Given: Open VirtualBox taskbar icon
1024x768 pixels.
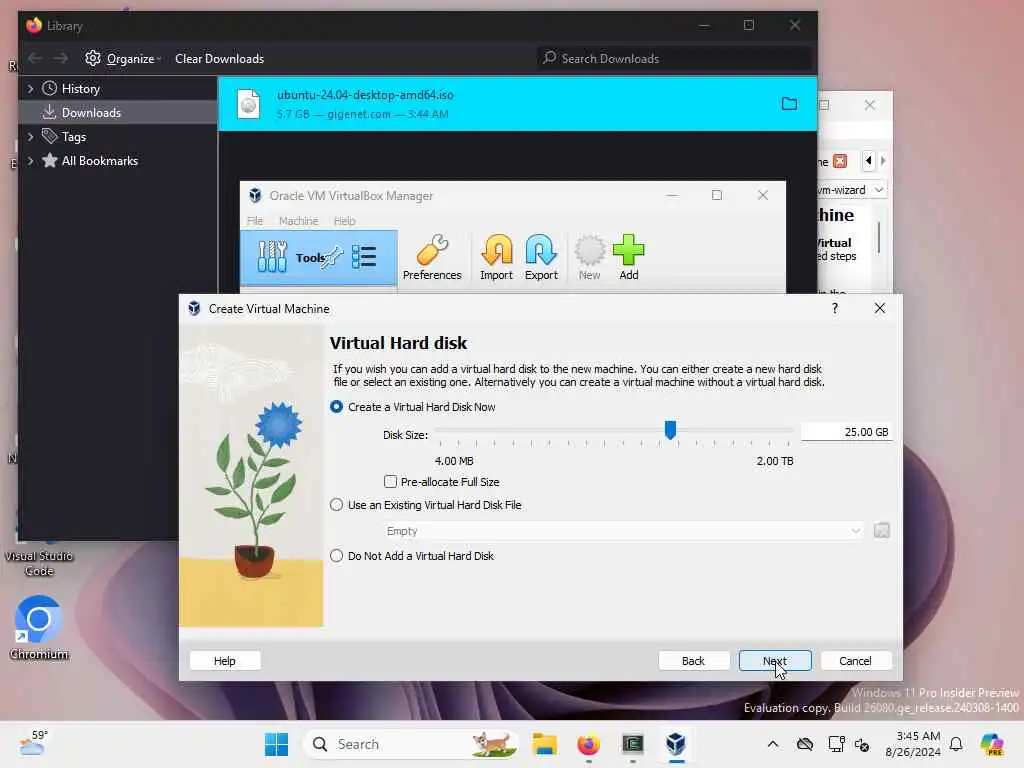Looking at the screenshot, I should [x=676, y=744].
